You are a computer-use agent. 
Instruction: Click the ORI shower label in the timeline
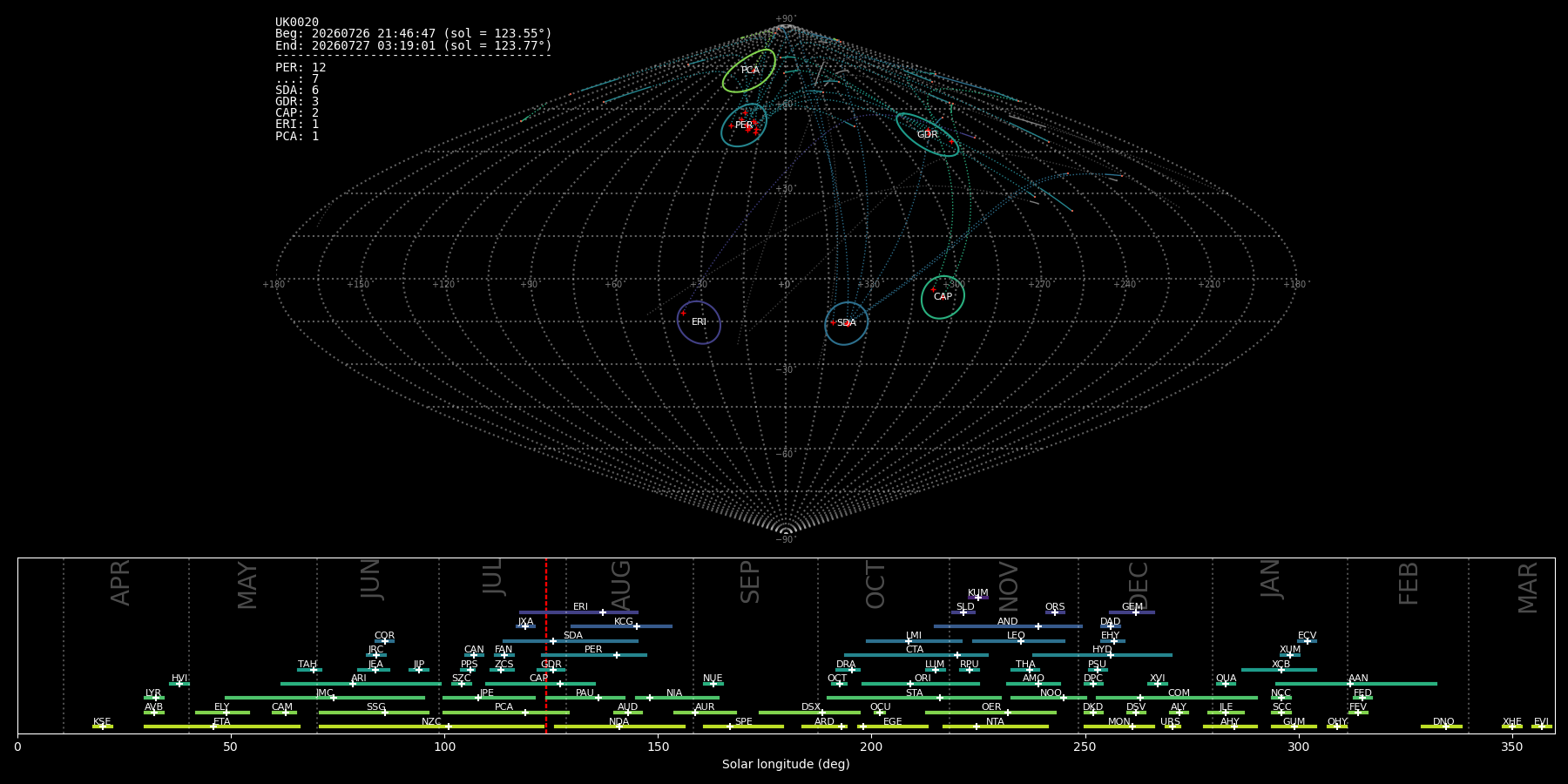pos(923,679)
